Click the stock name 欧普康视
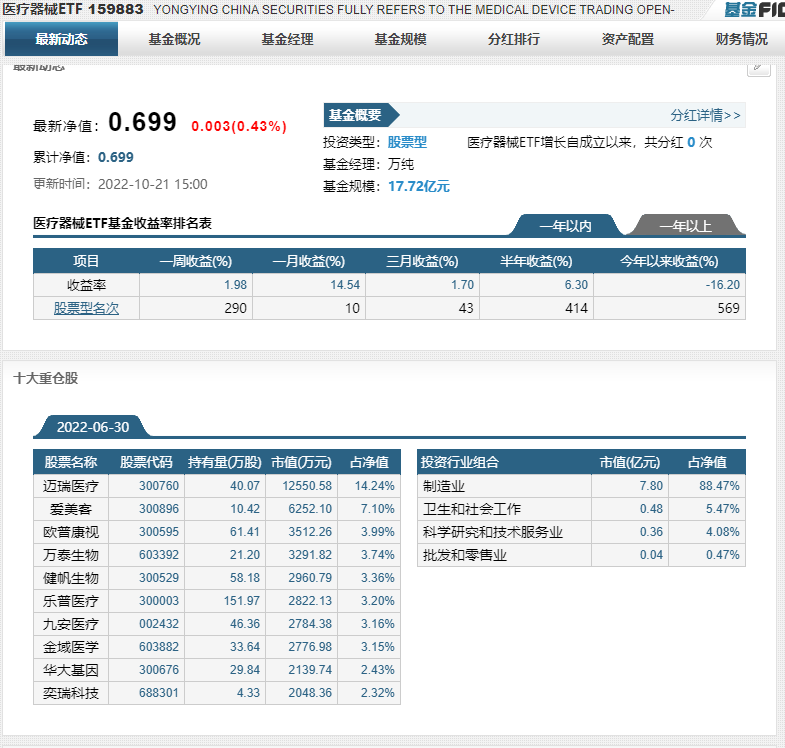Image resolution: width=785 pixels, height=748 pixels. coord(71,532)
